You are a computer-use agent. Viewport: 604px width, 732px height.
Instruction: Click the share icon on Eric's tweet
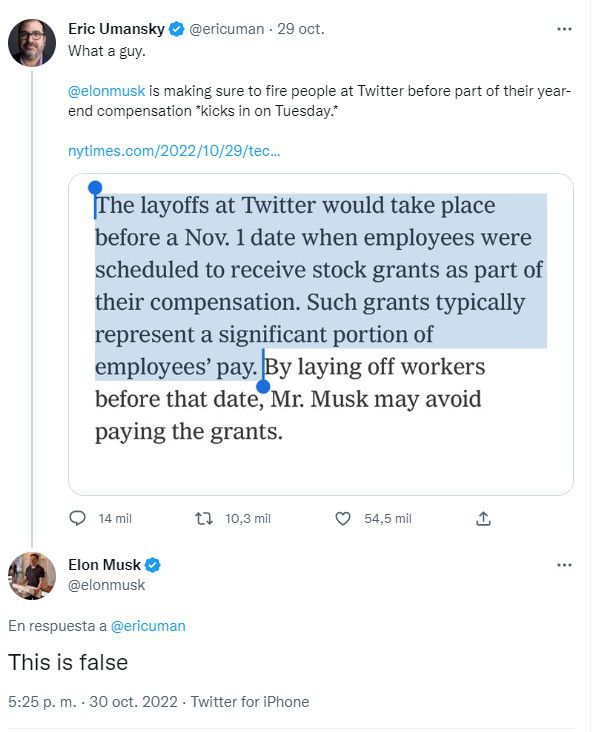coord(483,519)
